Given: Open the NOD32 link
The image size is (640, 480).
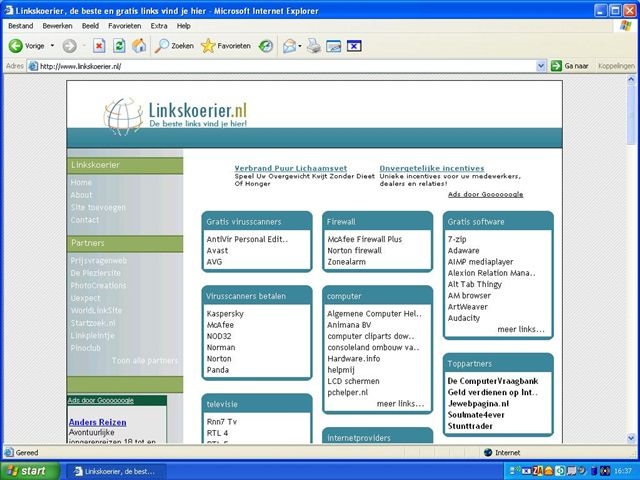Looking at the screenshot, I should (x=219, y=336).
